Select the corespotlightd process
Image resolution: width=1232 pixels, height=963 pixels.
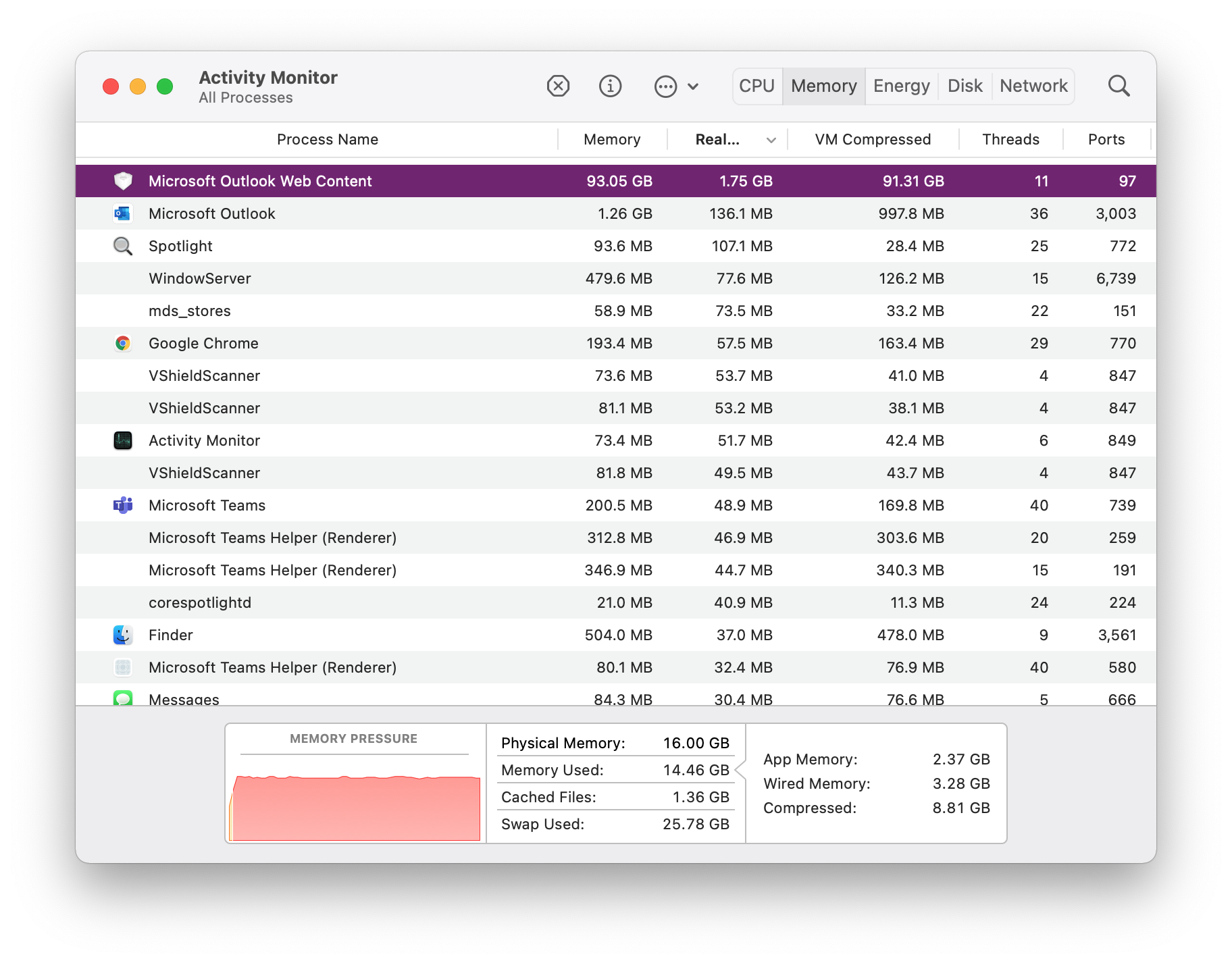(616, 602)
